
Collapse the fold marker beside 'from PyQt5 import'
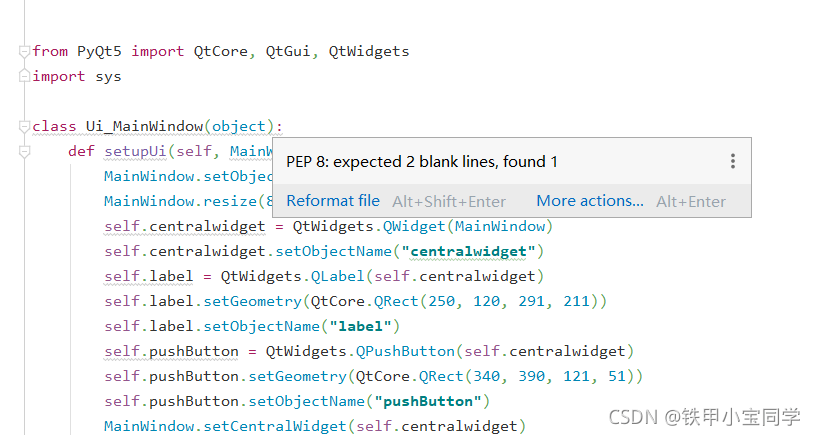tap(24, 51)
